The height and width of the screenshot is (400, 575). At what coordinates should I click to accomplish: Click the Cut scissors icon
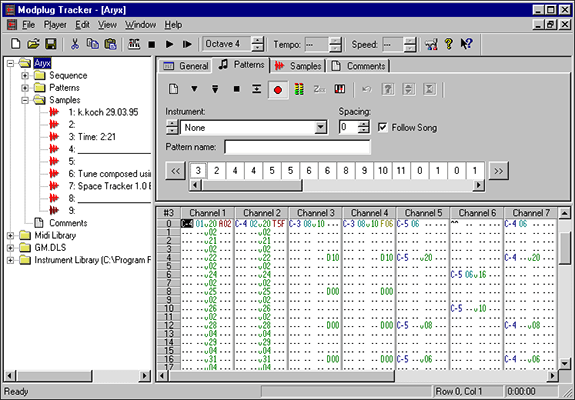(75, 44)
